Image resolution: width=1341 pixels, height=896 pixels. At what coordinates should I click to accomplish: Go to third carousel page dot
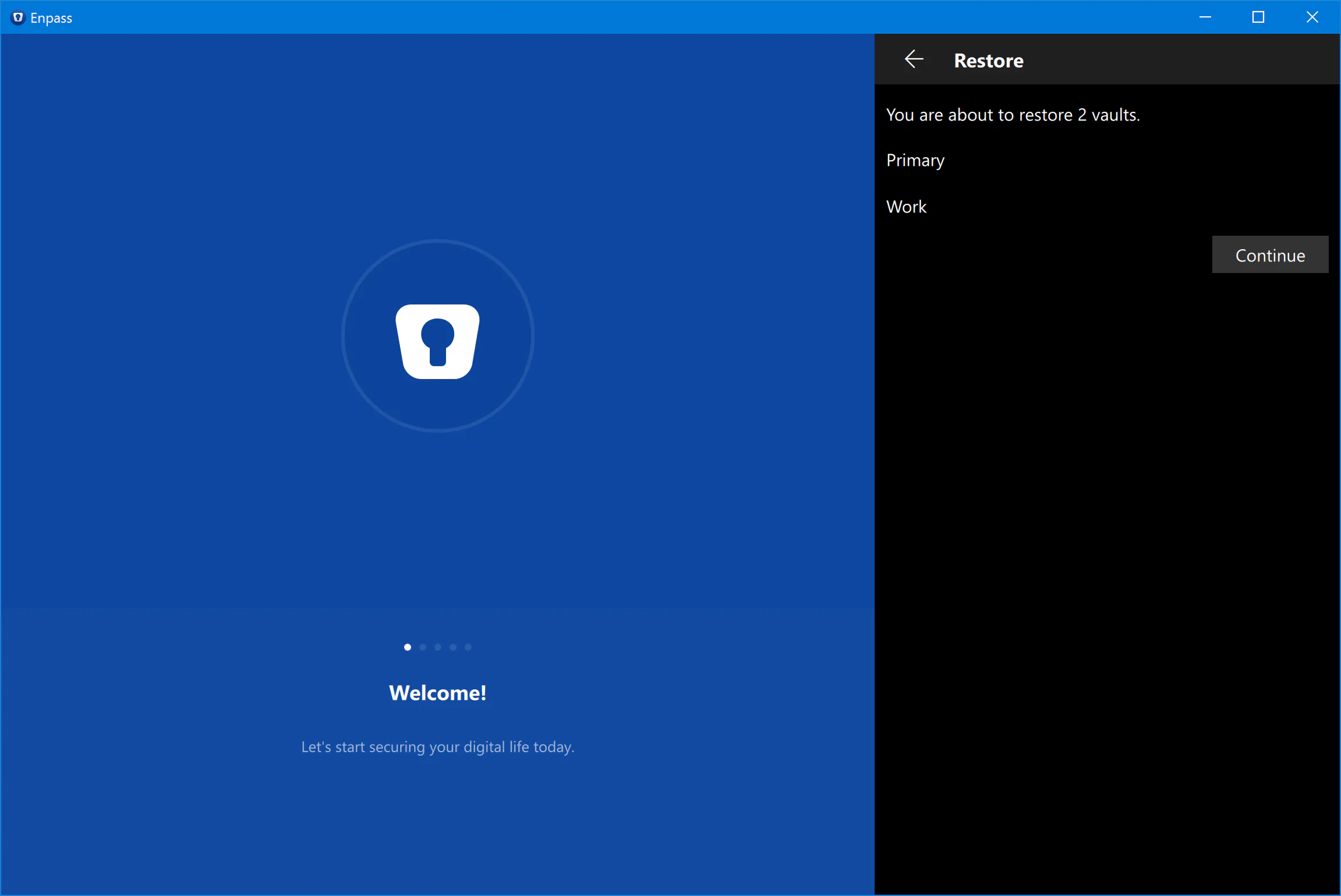(438, 647)
